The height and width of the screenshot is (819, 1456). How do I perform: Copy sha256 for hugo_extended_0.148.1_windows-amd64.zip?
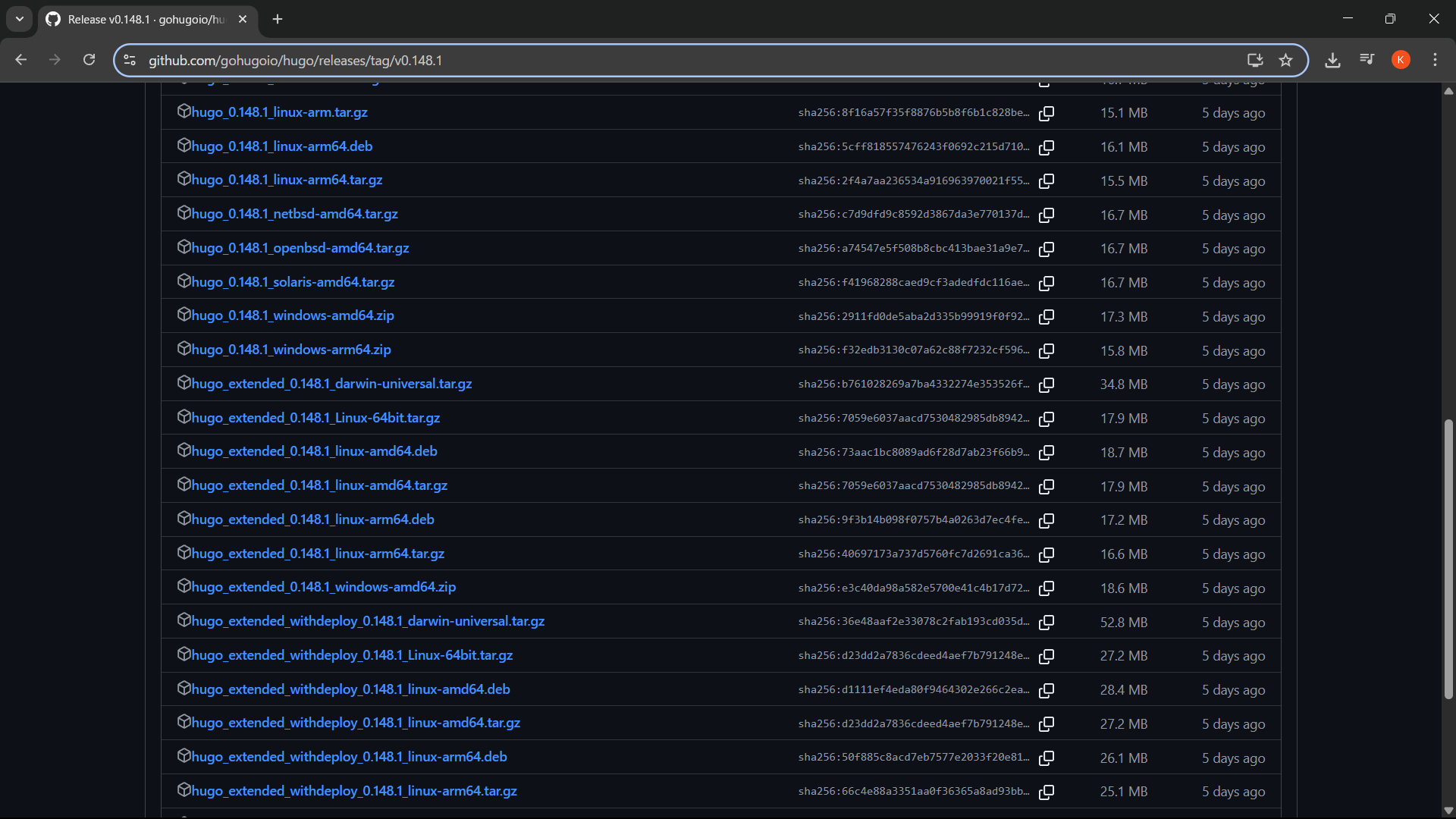point(1046,588)
